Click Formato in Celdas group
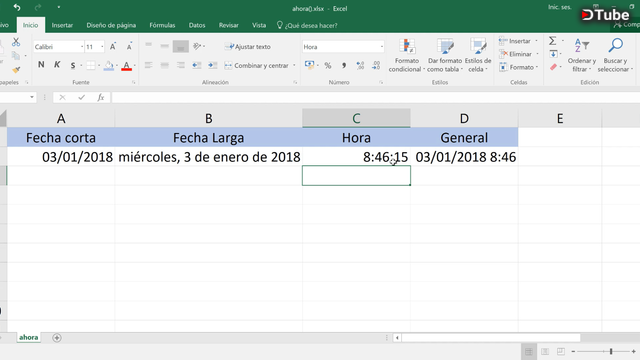This screenshot has height=360, width=640. click(x=518, y=67)
